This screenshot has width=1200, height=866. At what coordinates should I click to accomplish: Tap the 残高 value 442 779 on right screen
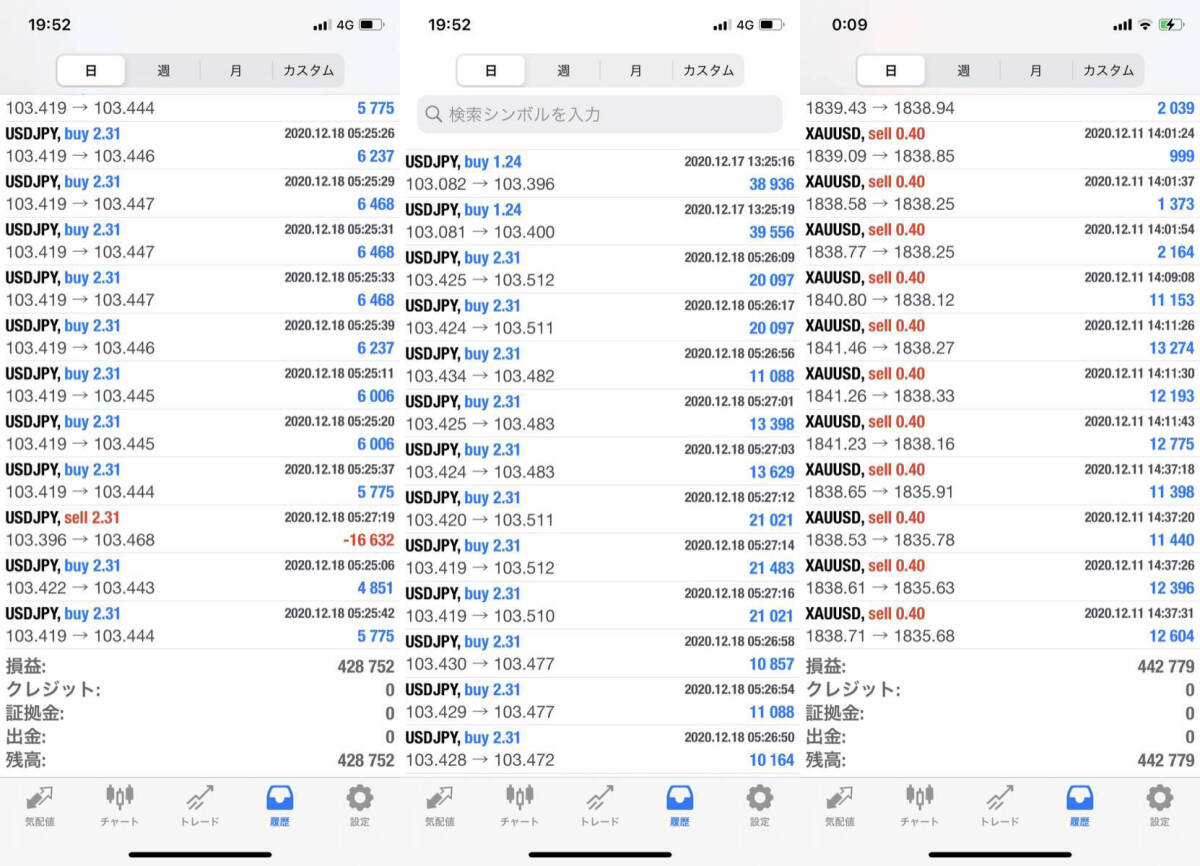coord(1166,760)
